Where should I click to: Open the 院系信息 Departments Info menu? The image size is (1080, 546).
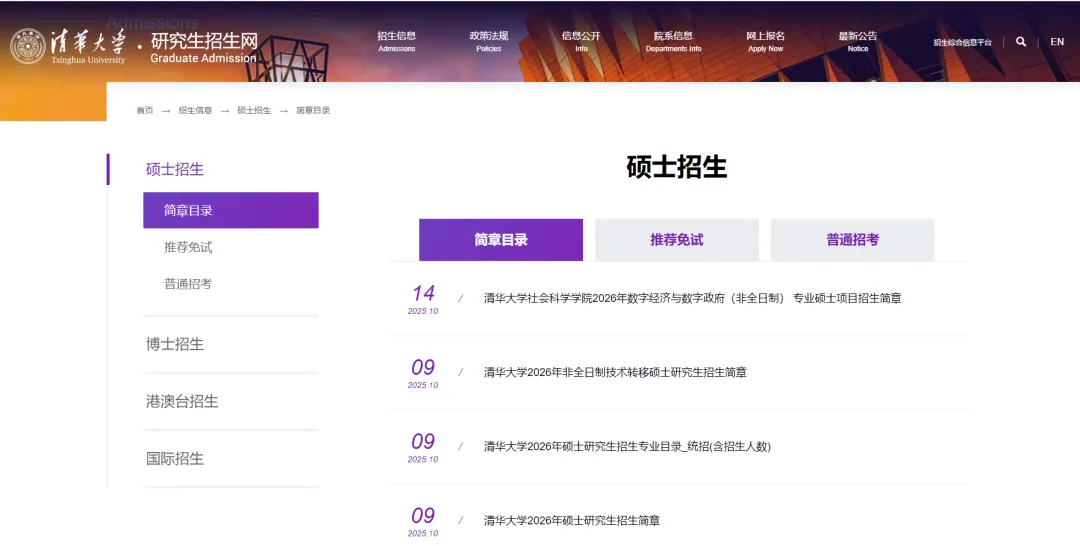point(674,41)
